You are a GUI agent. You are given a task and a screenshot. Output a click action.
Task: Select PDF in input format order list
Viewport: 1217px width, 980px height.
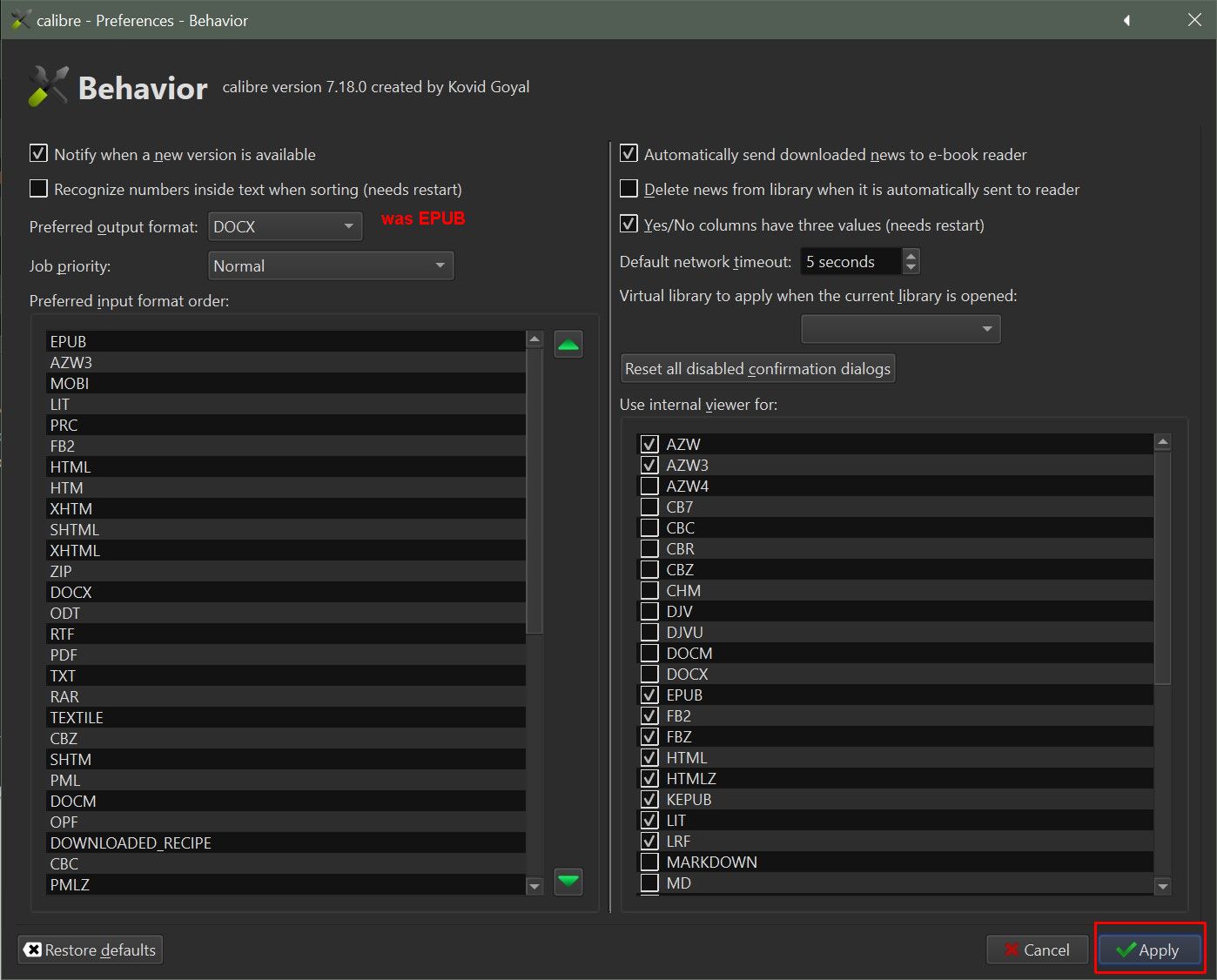286,654
